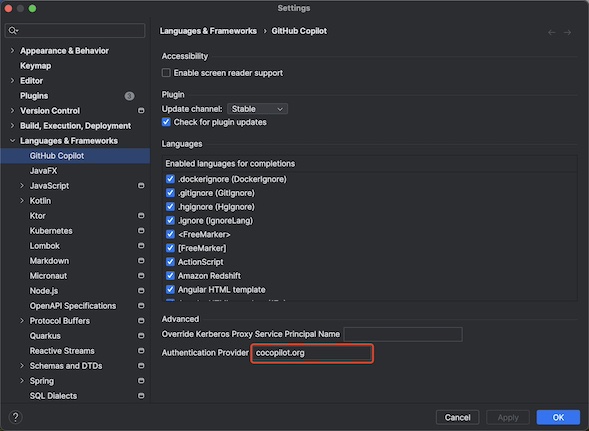Screen dimensions: 589x431
Task: Open the Markdown settings page
Action: click(x=49, y=261)
